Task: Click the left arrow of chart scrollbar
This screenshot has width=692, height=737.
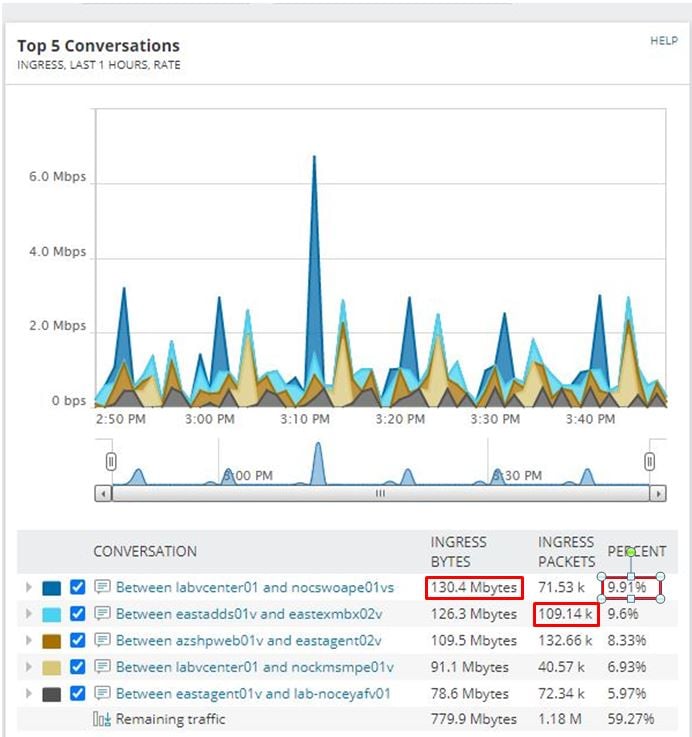Action: click(x=103, y=494)
